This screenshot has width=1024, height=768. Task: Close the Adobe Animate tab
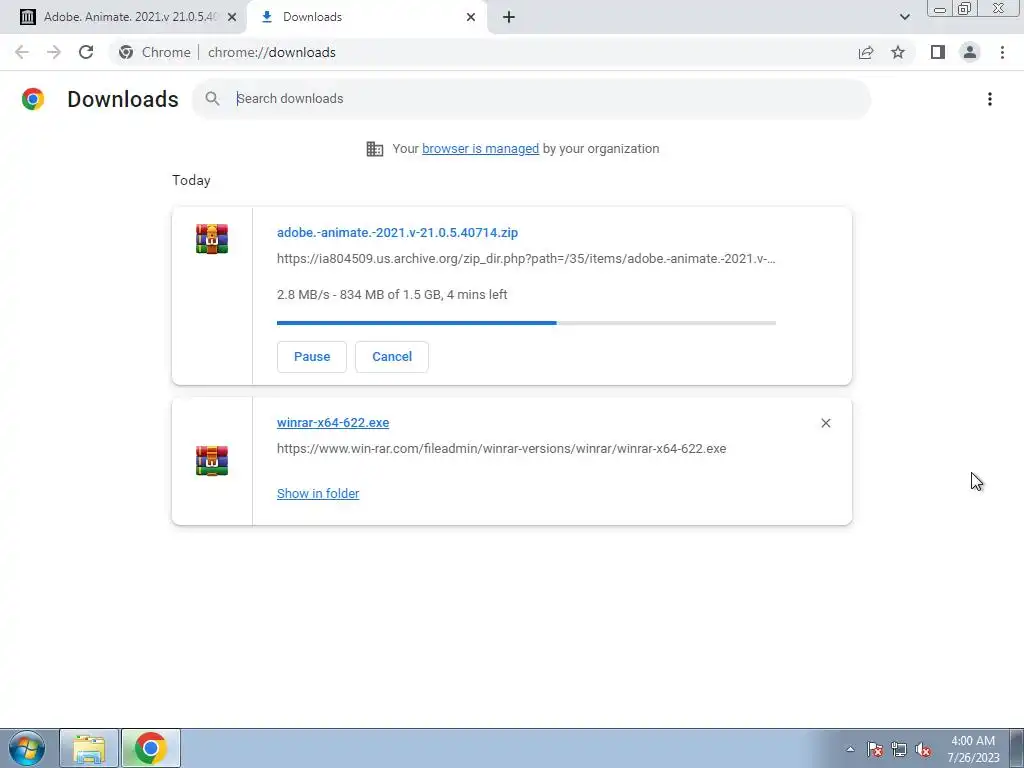click(232, 17)
